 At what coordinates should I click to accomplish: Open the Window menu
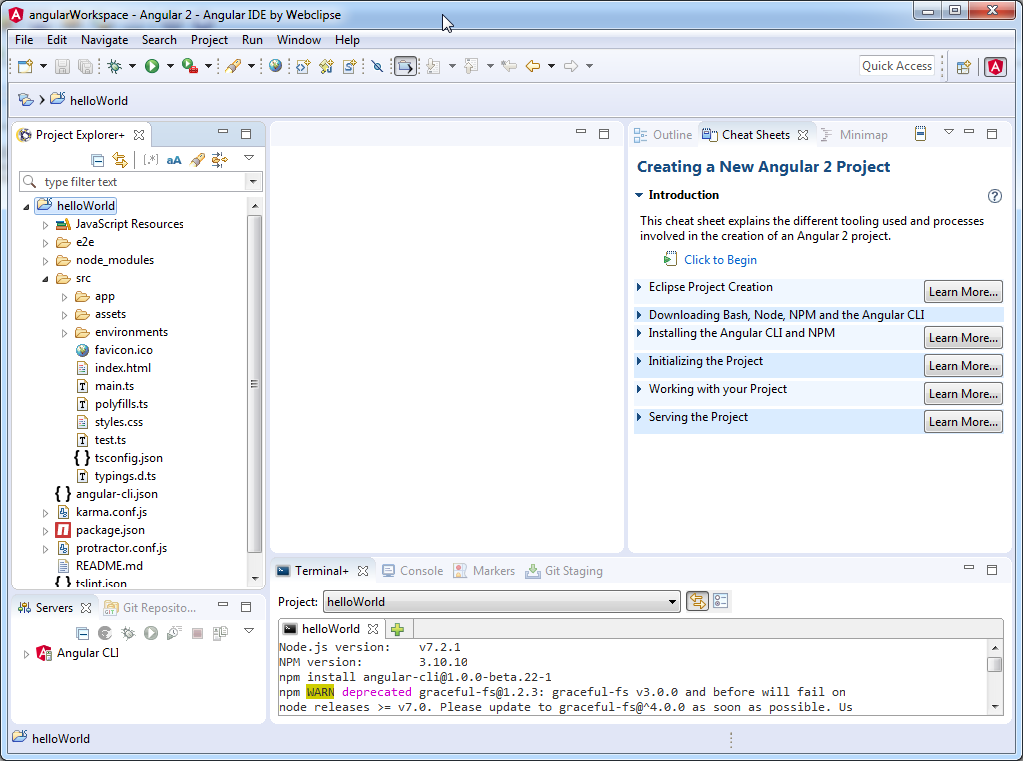(299, 40)
